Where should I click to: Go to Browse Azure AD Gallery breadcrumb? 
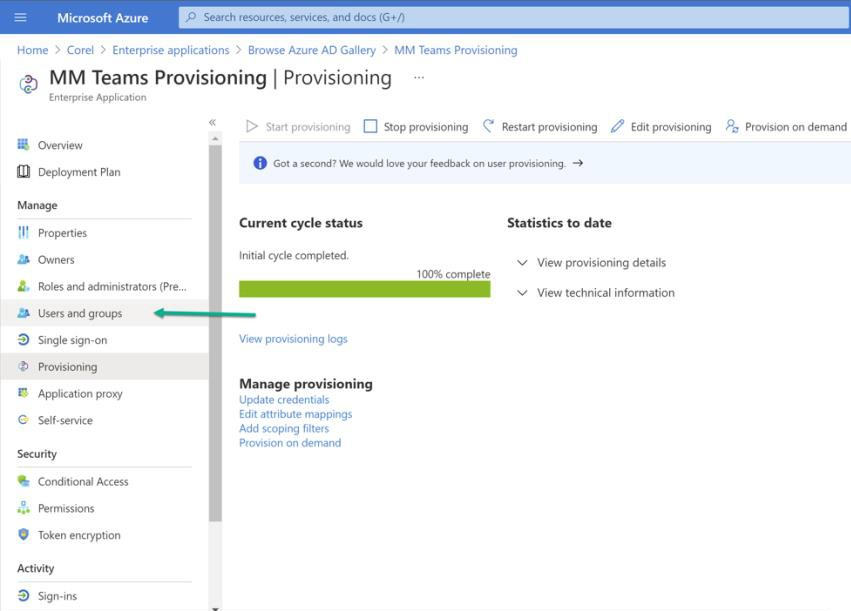[312, 50]
